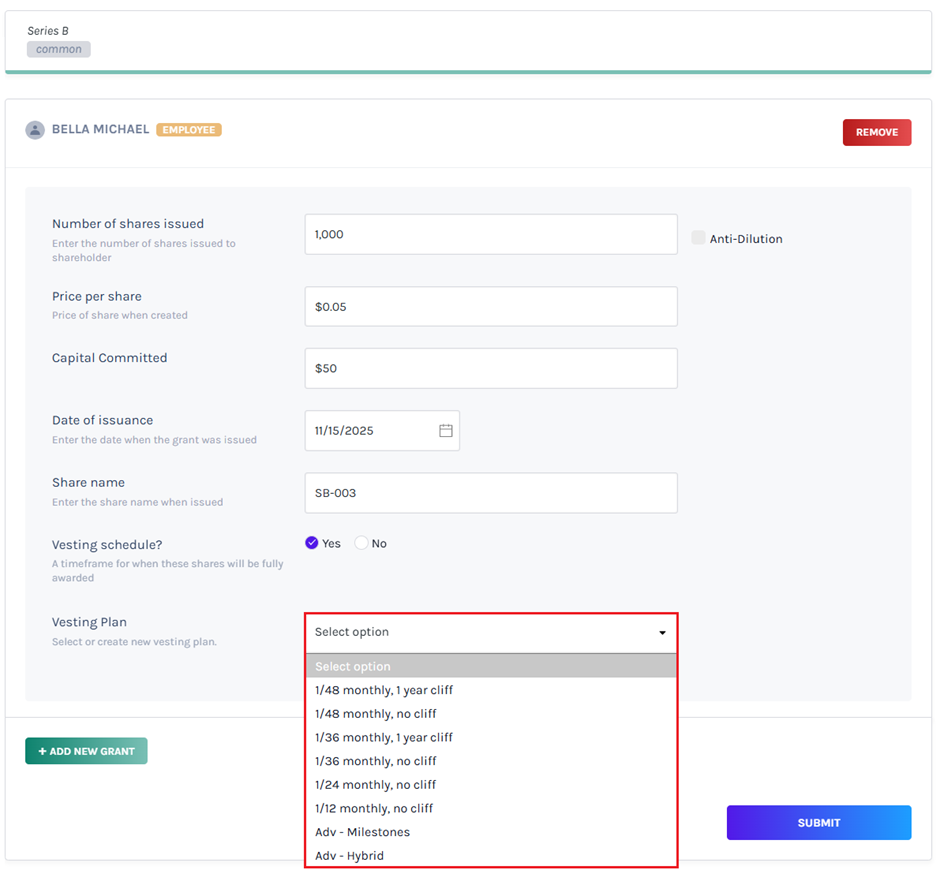Click the calendar icon in date field
This screenshot has width=940, height=870.
(446, 431)
